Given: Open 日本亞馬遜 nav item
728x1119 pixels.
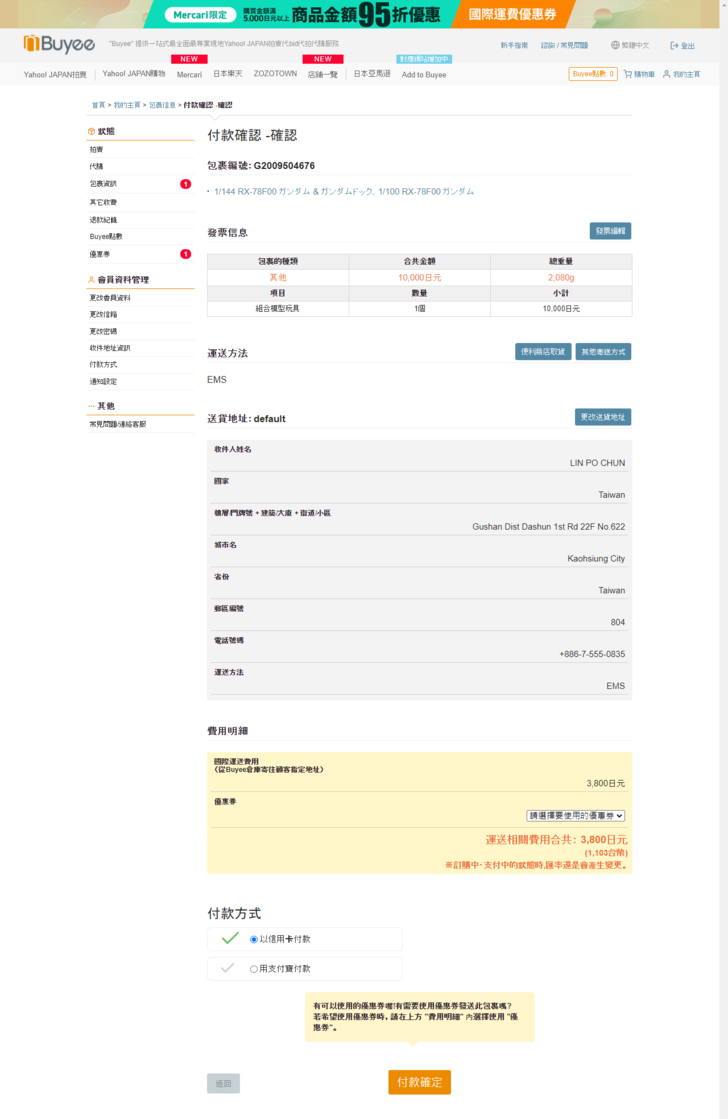Looking at the screenshot, I should click(372, 74).
